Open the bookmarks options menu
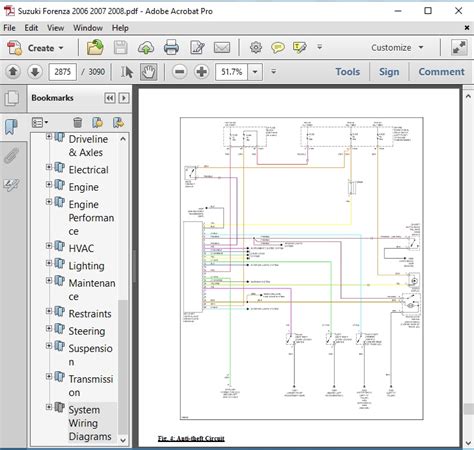The width and height of the screenshot is (474, 450). (x=40, y=123)
